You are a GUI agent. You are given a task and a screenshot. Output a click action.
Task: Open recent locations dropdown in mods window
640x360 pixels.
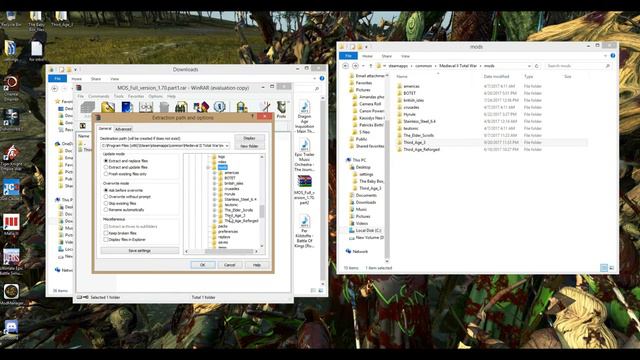pyautogui.click(x=363, y=66)
